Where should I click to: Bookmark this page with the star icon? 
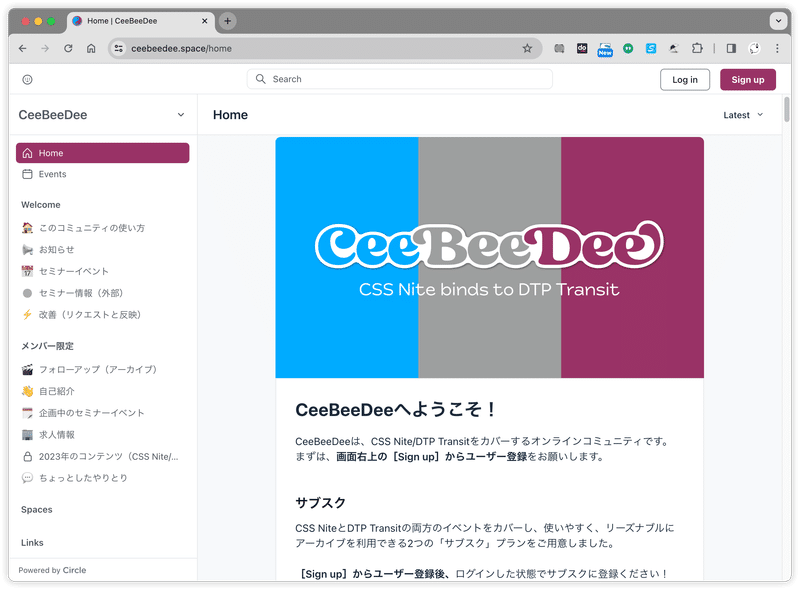(527, 48)
